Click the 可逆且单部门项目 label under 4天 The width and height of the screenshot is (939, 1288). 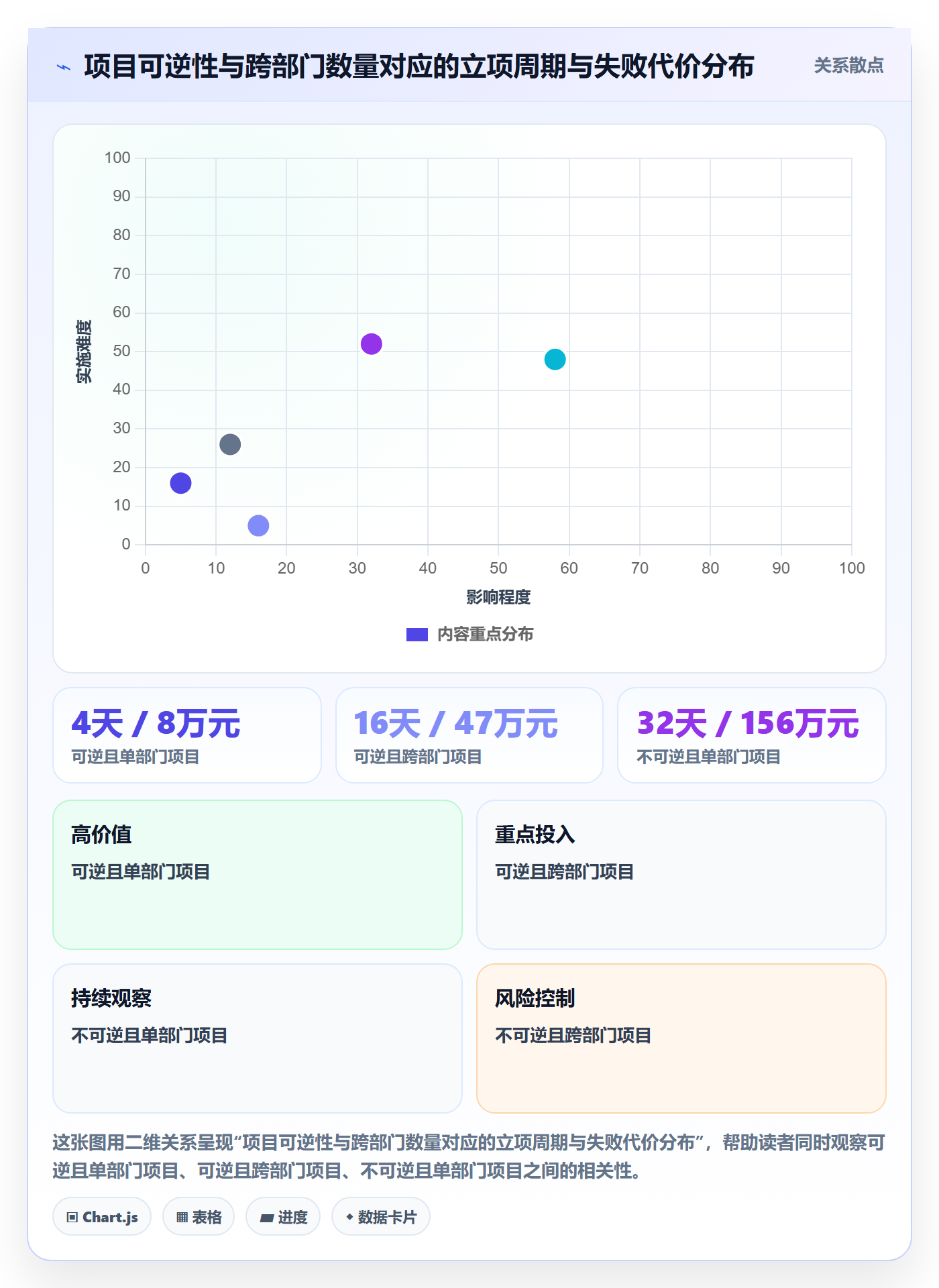(x=135, y=757)
